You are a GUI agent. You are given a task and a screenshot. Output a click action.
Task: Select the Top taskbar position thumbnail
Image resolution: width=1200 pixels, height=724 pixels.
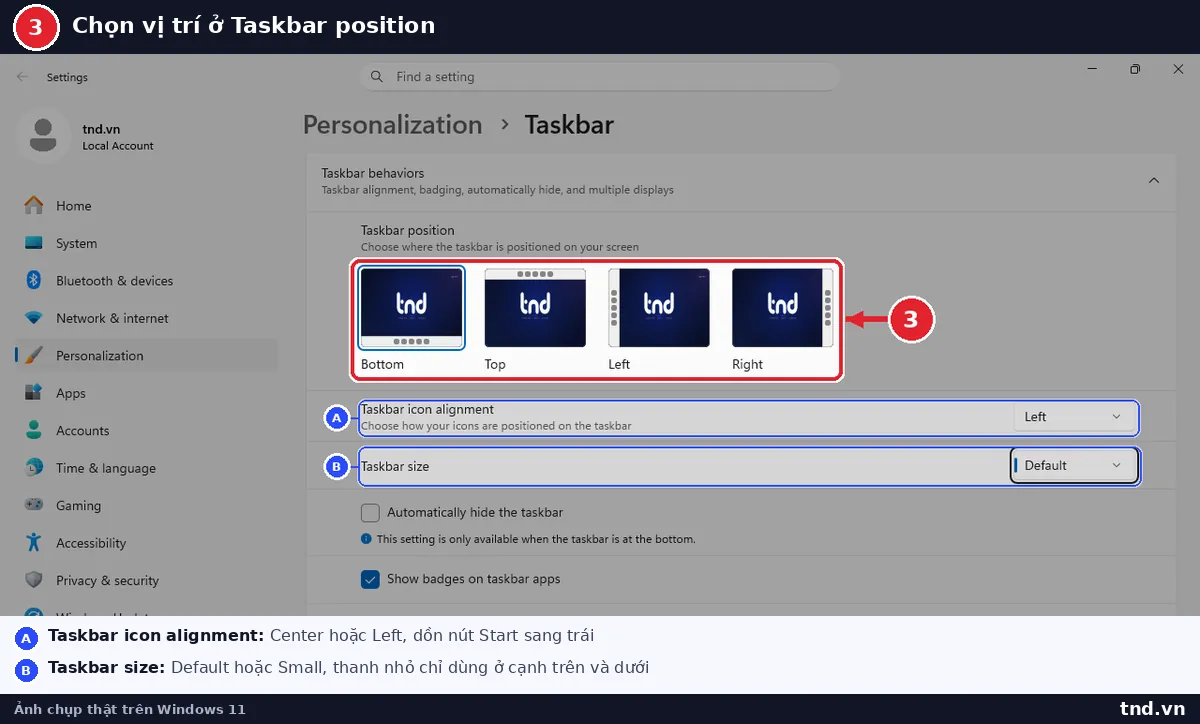[x=535, y=308]
